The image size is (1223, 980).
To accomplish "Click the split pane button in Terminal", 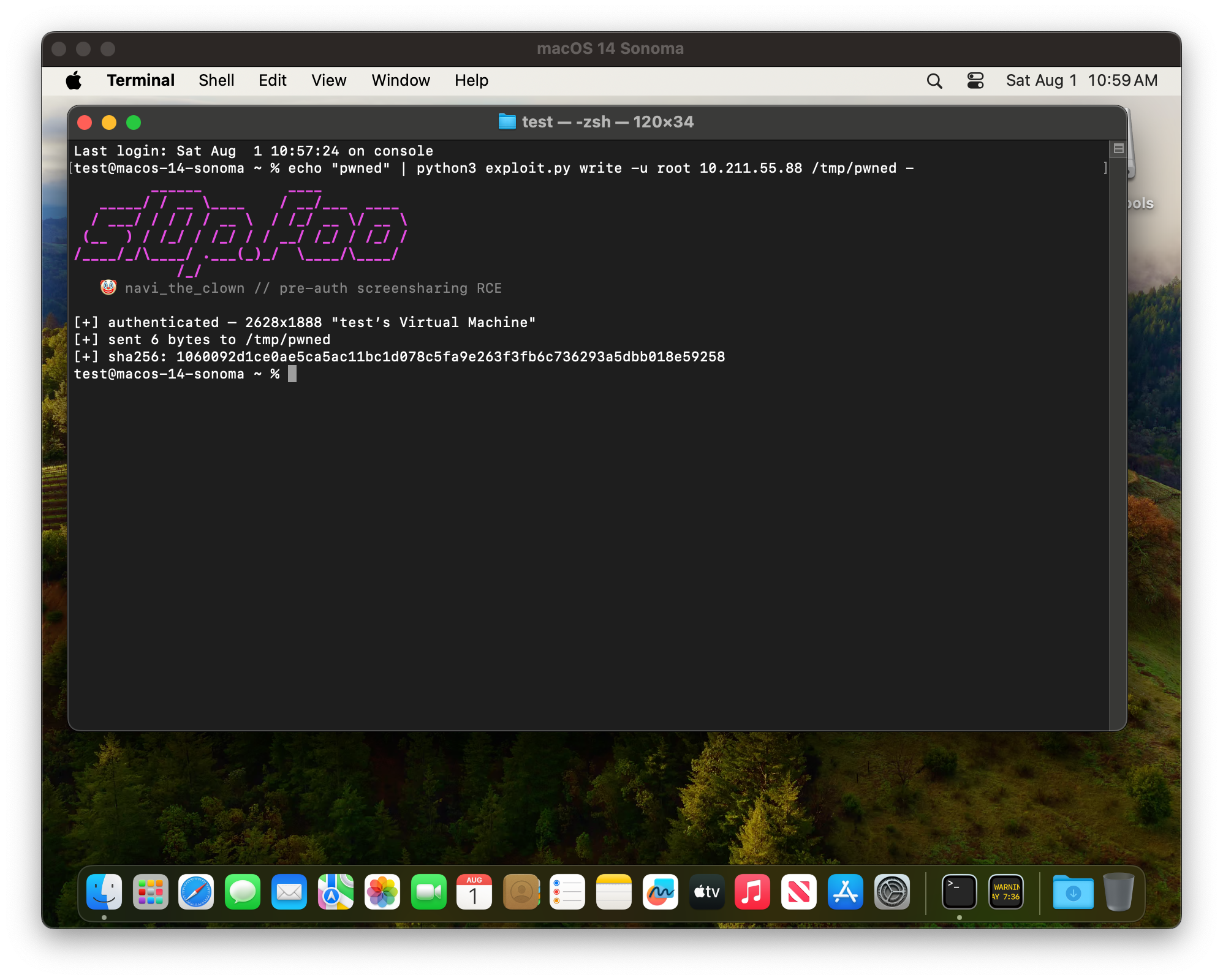I will tap(1118, 149).
